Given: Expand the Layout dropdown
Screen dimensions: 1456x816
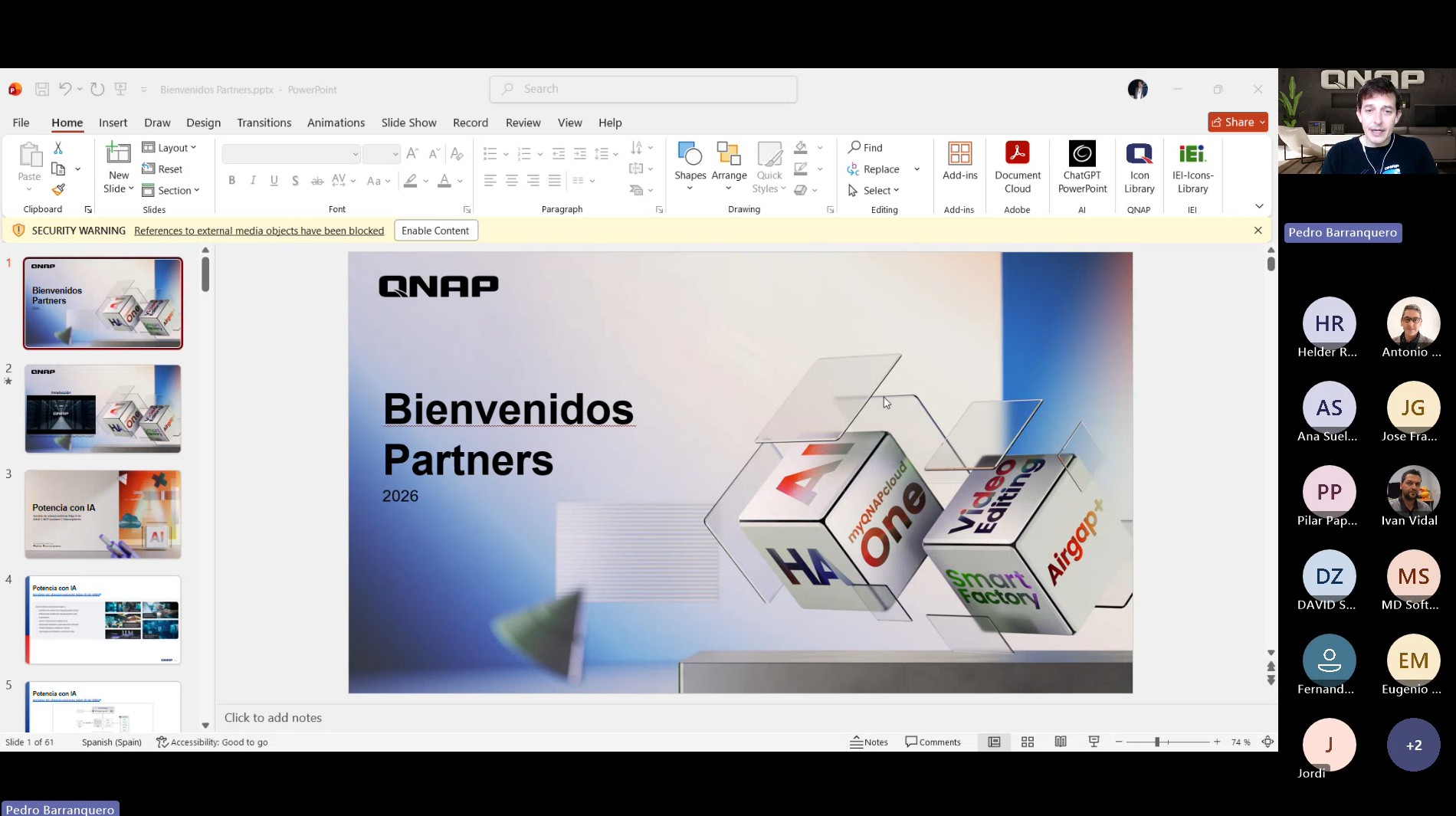Looking at the screenshot, I should tap(170, 148).
